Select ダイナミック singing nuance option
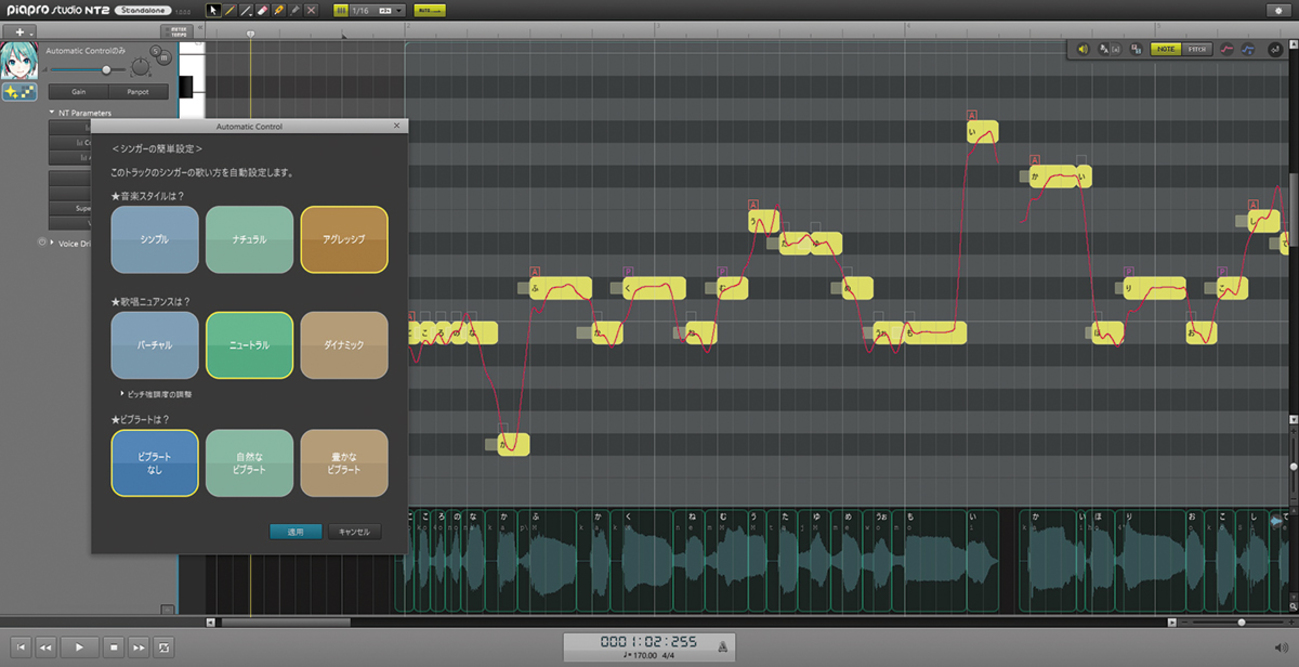Image resolution: width=1299 pixels, height=667 pixels. pyautogui.click(x=344, y=345)
